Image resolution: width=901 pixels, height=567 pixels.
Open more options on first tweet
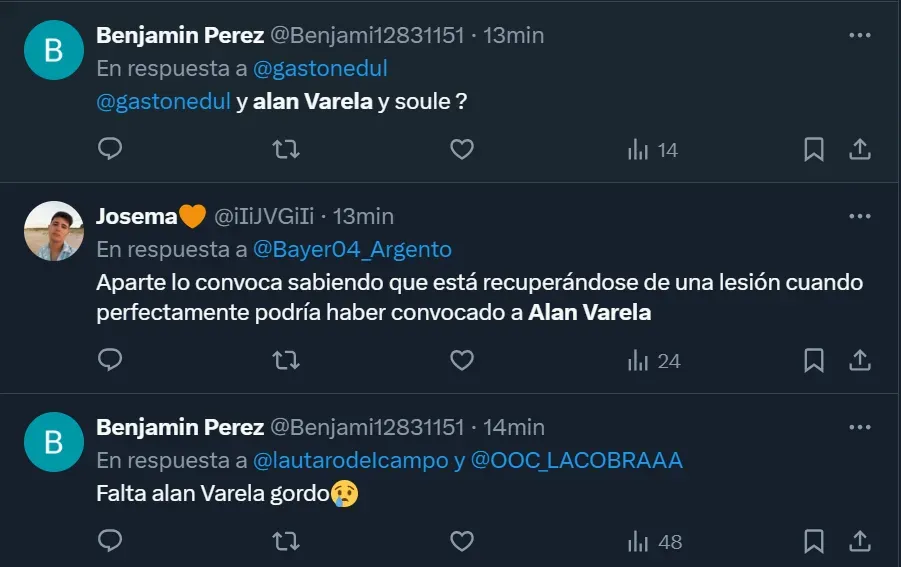859,35
